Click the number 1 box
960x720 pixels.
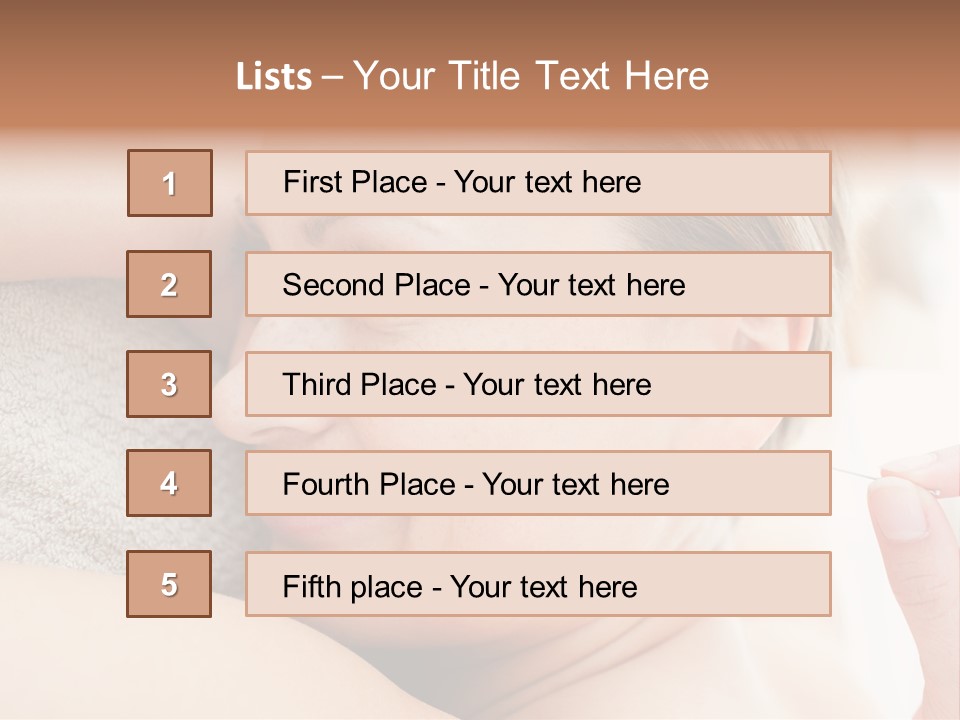click(x=170, y=183)
